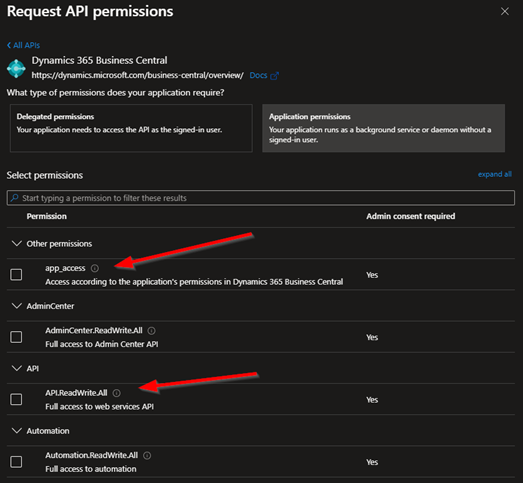523x483 pixels.
Task: Collapse the Other permissions group
Action: tap(17, 244)
